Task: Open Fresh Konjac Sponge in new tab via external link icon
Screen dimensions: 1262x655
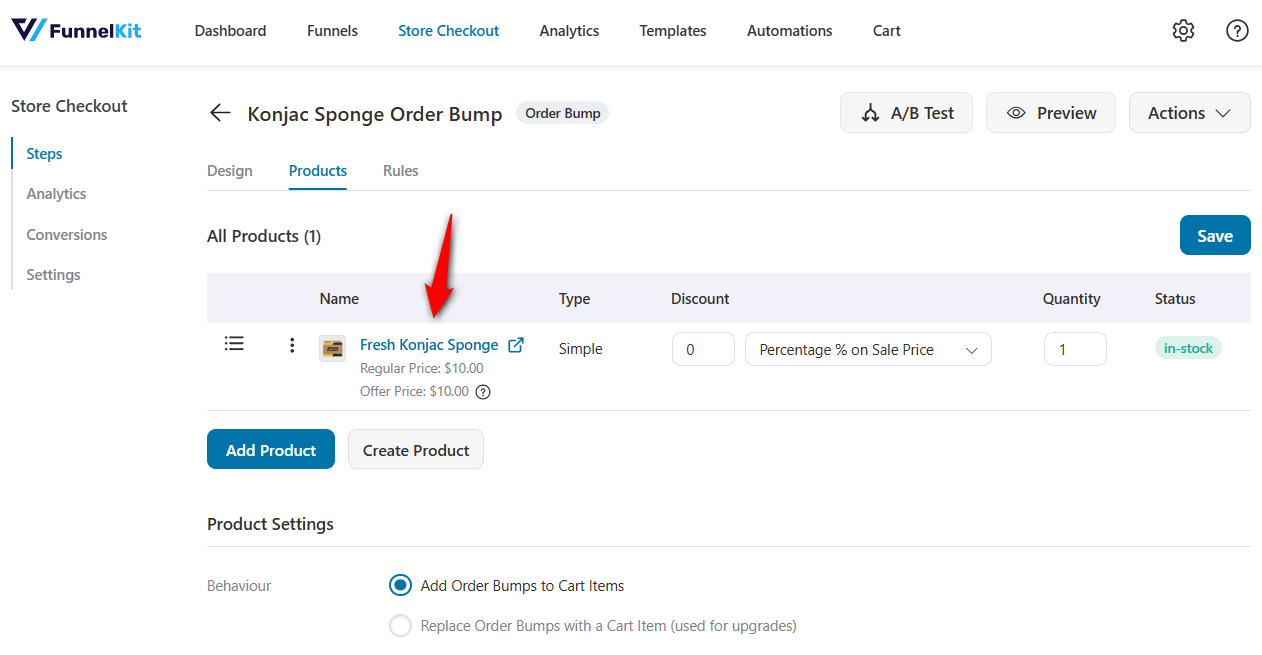Action: (516, 344)
